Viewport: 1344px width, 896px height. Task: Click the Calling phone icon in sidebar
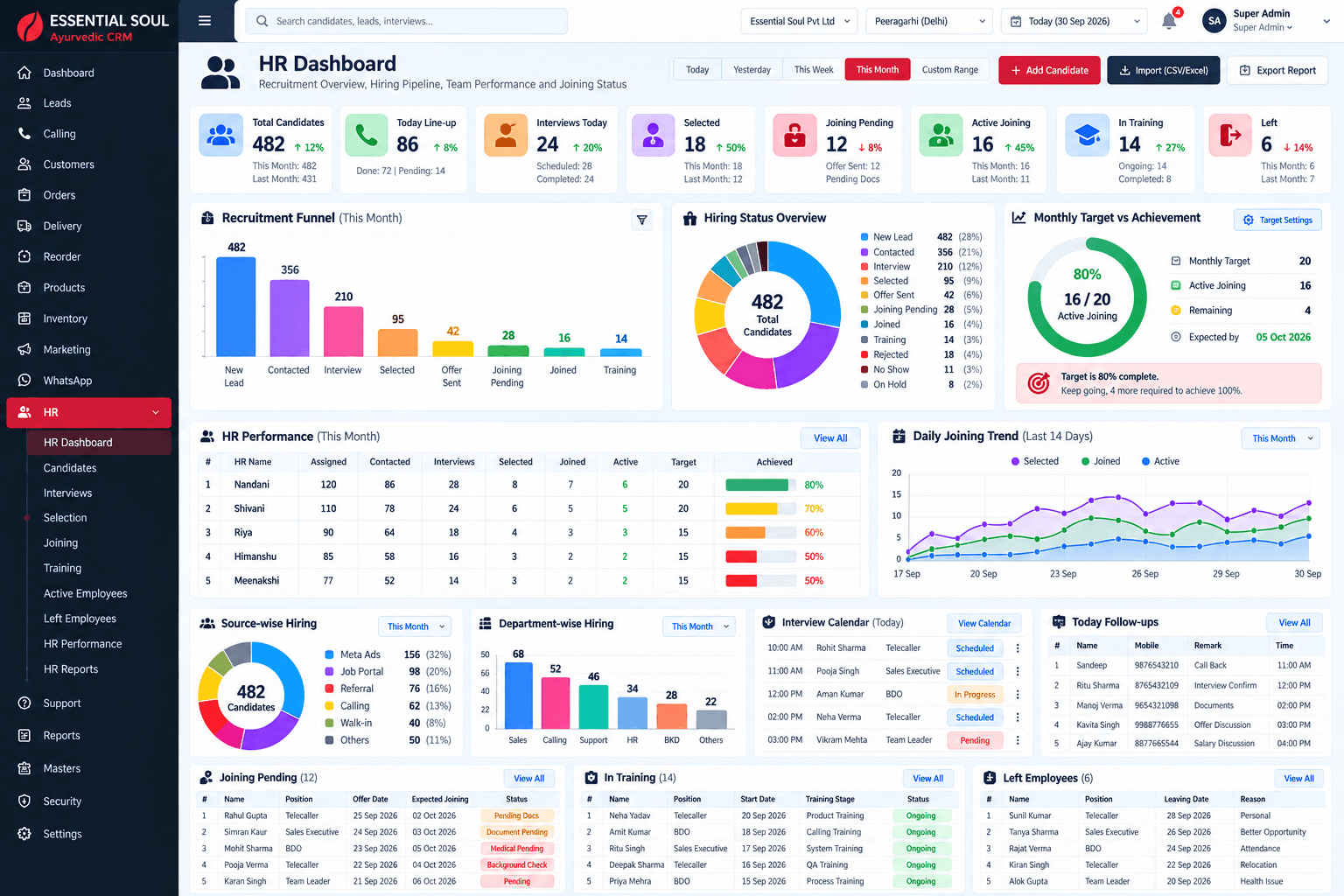(x=24, y=134)
